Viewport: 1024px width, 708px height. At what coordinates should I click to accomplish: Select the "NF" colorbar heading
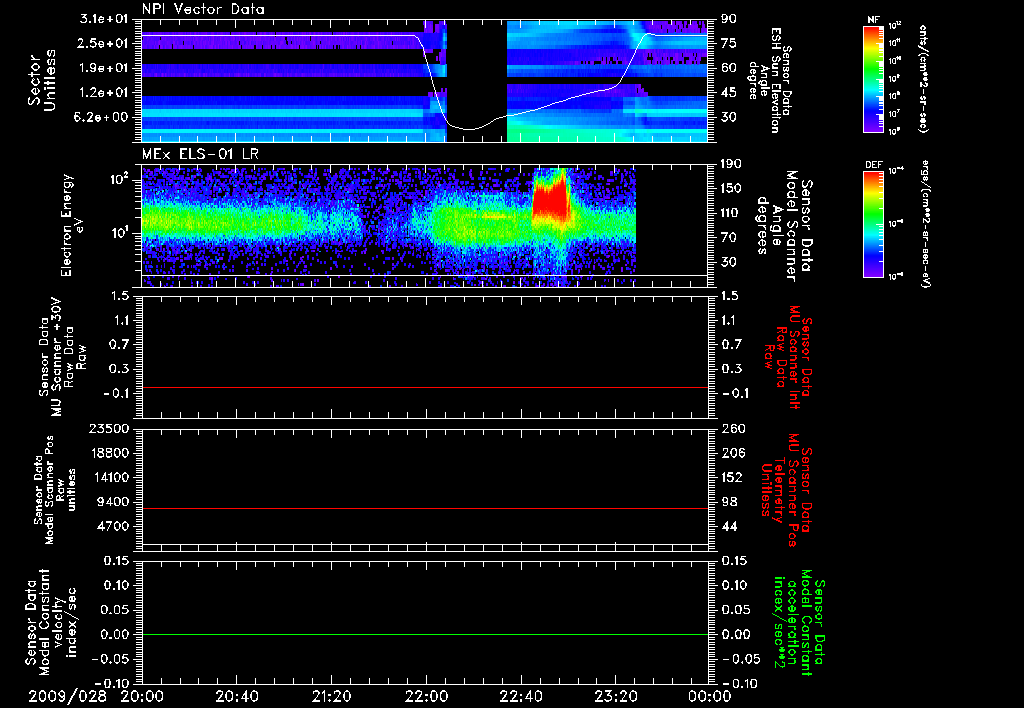[x=874, y=20]
